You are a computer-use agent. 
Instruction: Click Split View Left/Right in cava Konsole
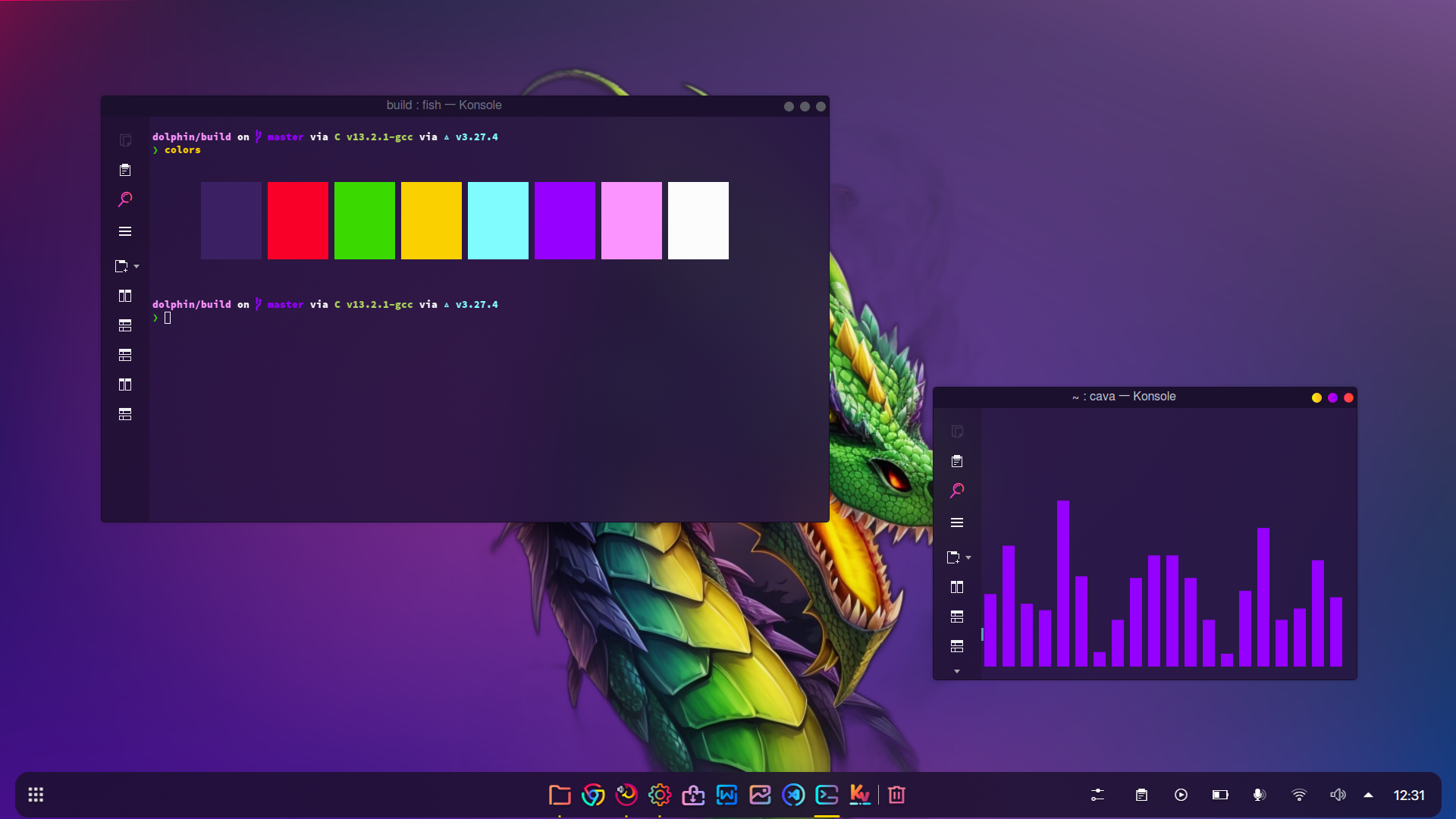tap(957, 587)
